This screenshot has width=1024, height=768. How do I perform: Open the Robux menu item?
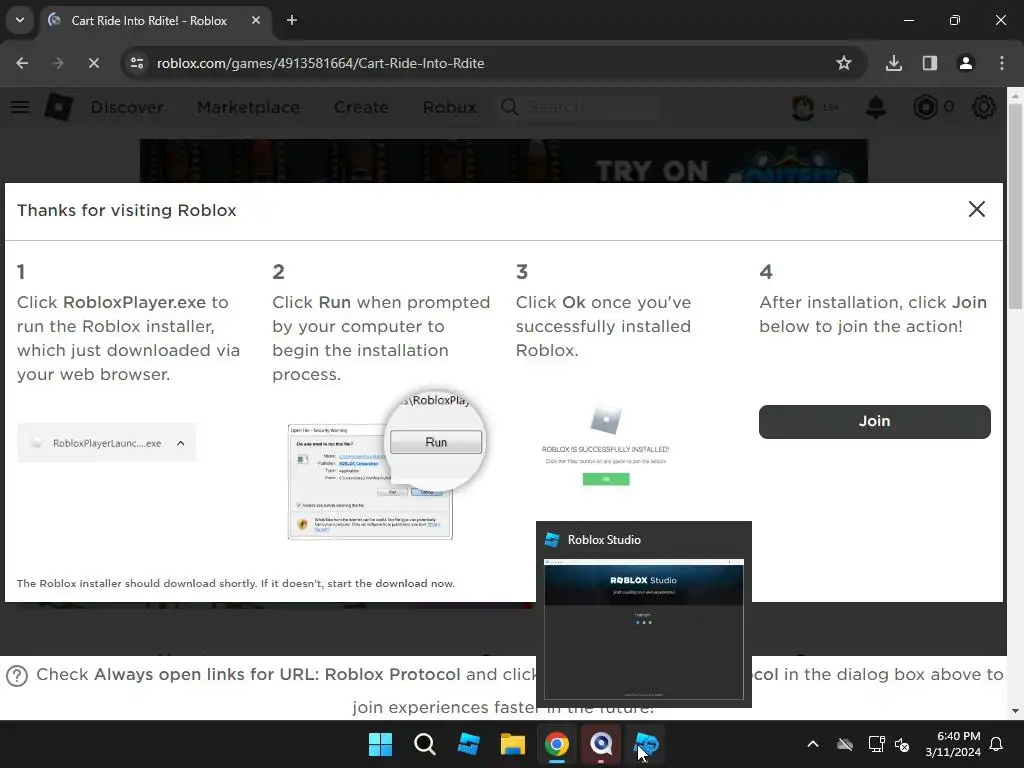[449, 107]
